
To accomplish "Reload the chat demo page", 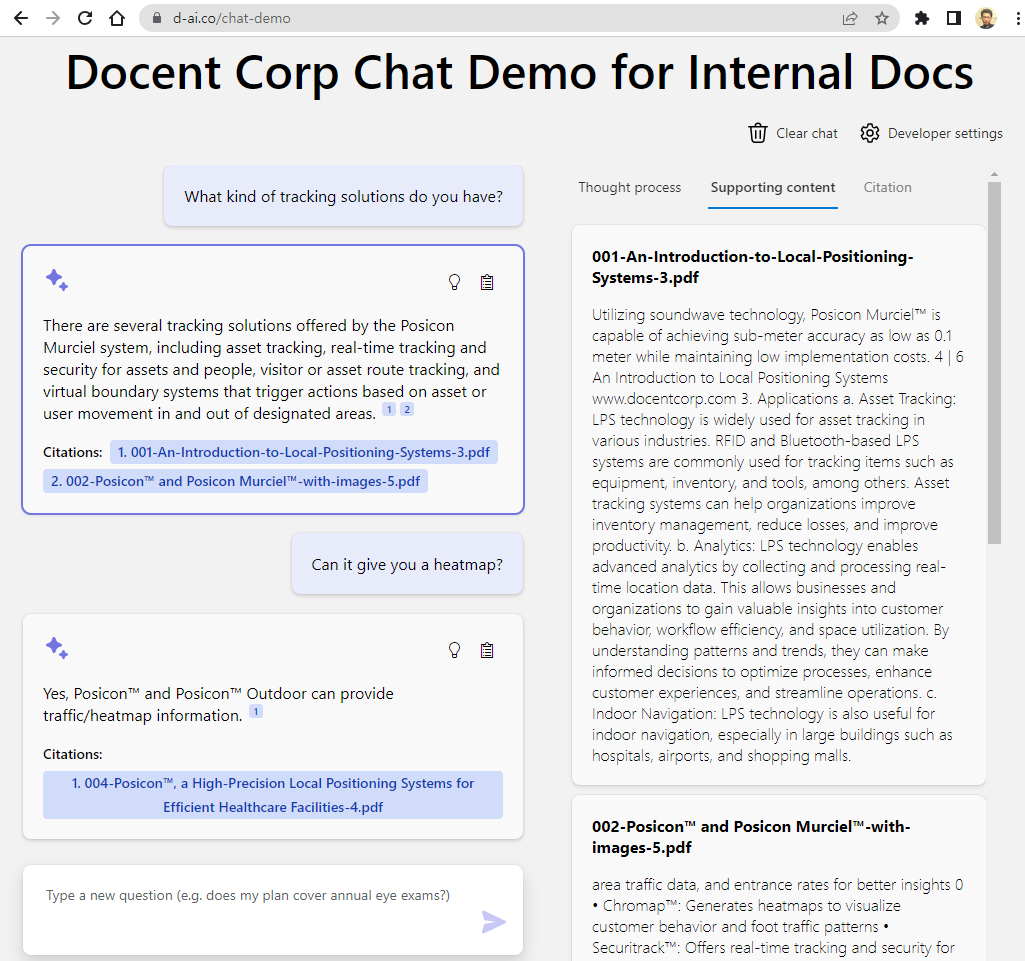I will [x=85, y=18].
